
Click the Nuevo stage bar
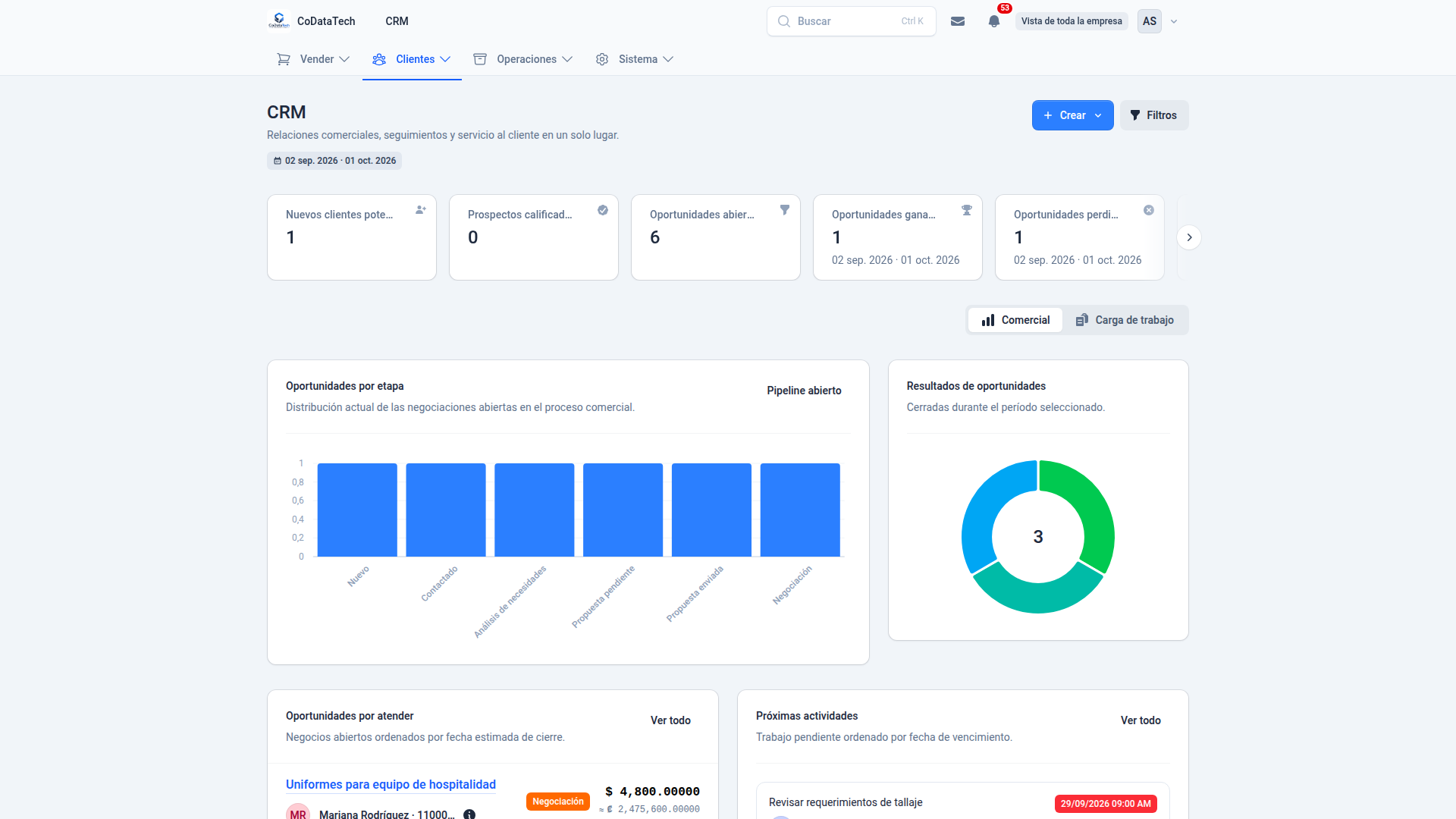coord(357,510)
